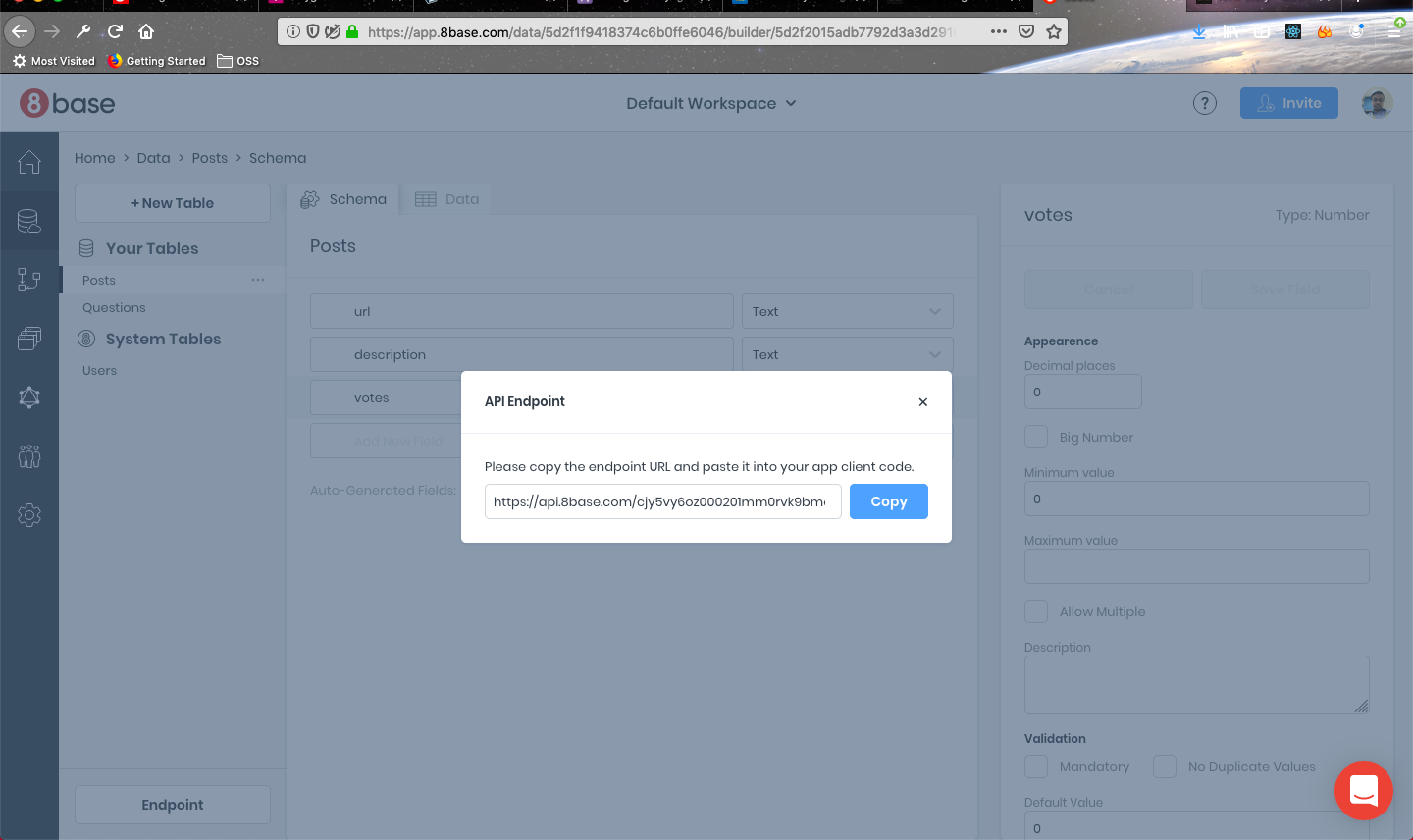This screenshot has height=840, width=1413.
Task: Click the Cancel button in votes panel
Action: tap(1109, 289)
